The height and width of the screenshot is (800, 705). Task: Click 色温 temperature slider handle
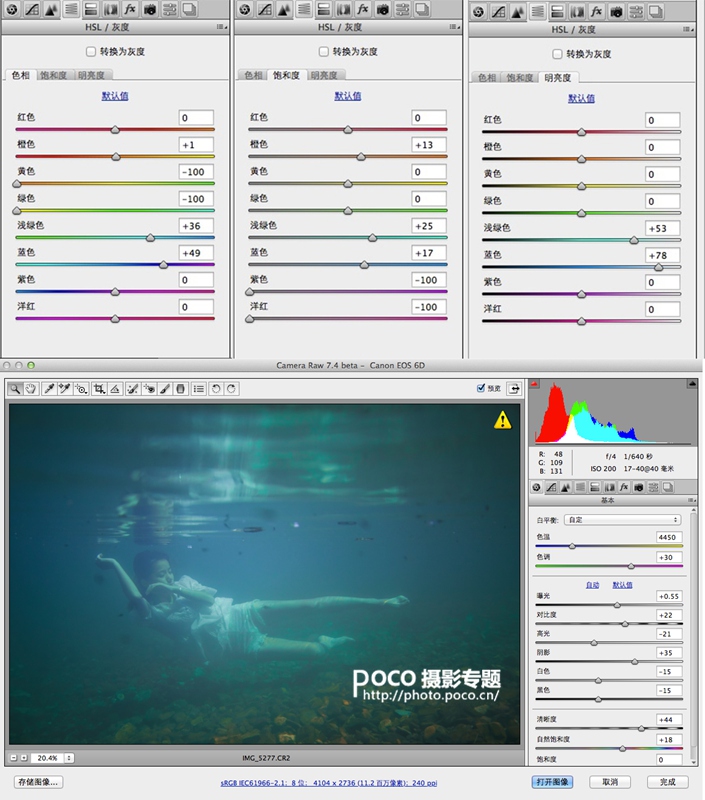pyautogui.click(x=572, y=546)
